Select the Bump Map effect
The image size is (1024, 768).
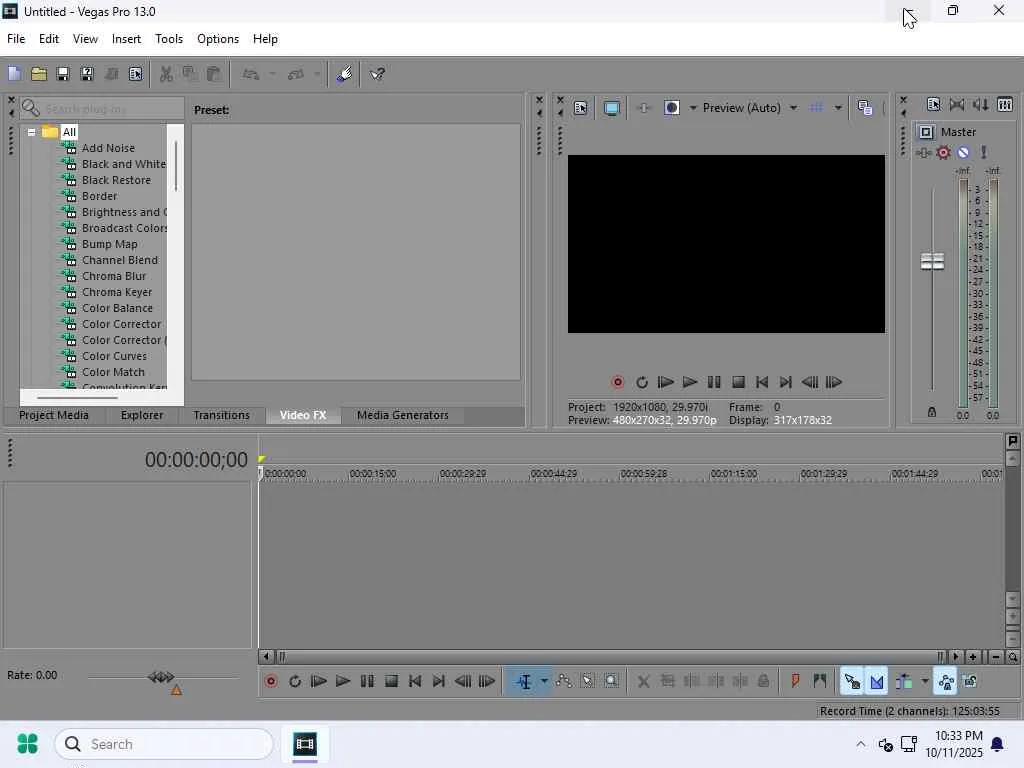pyautogui.click(x=110, y=244)
